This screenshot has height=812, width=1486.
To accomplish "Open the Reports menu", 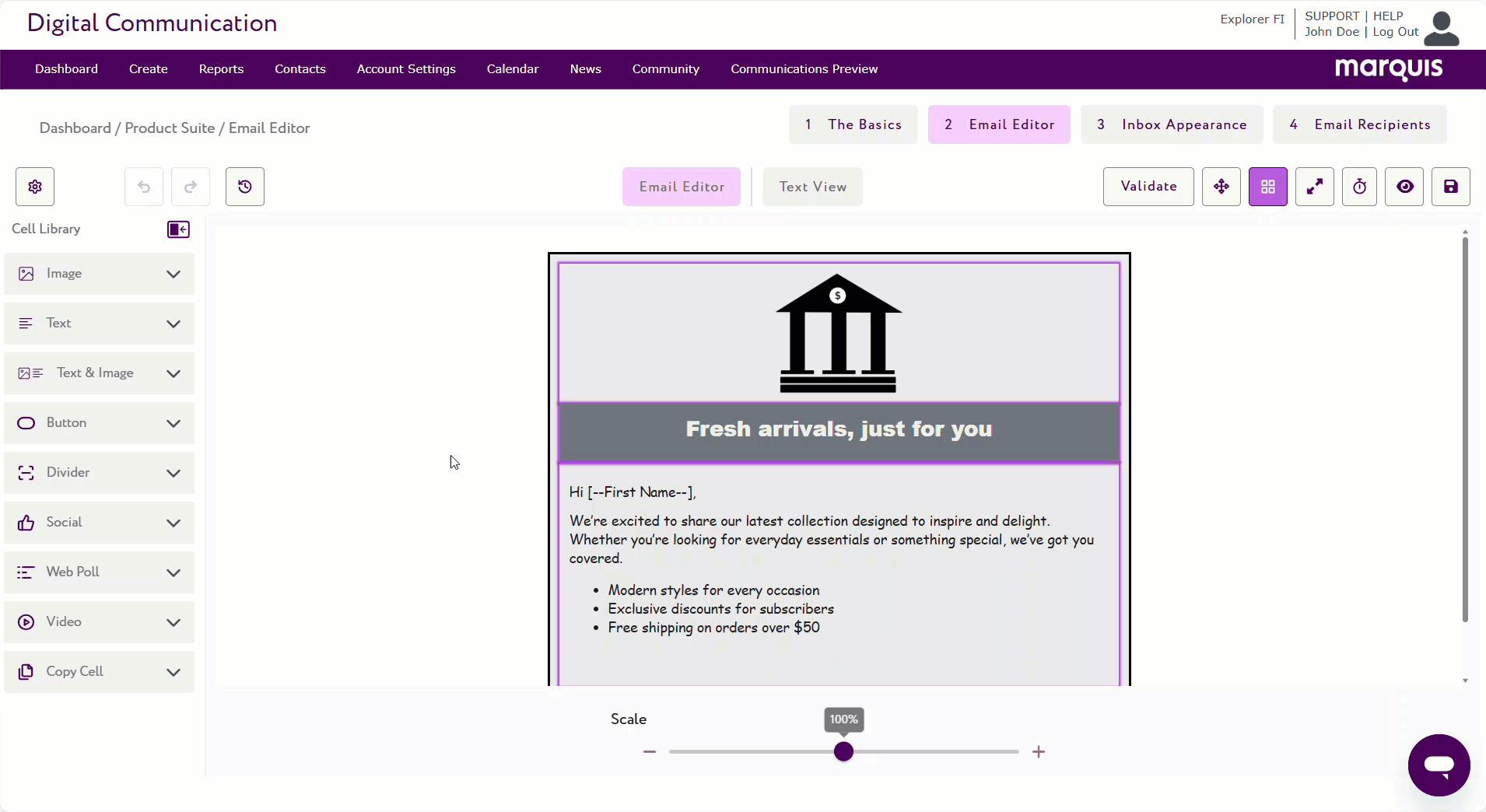I will [221, 69].
